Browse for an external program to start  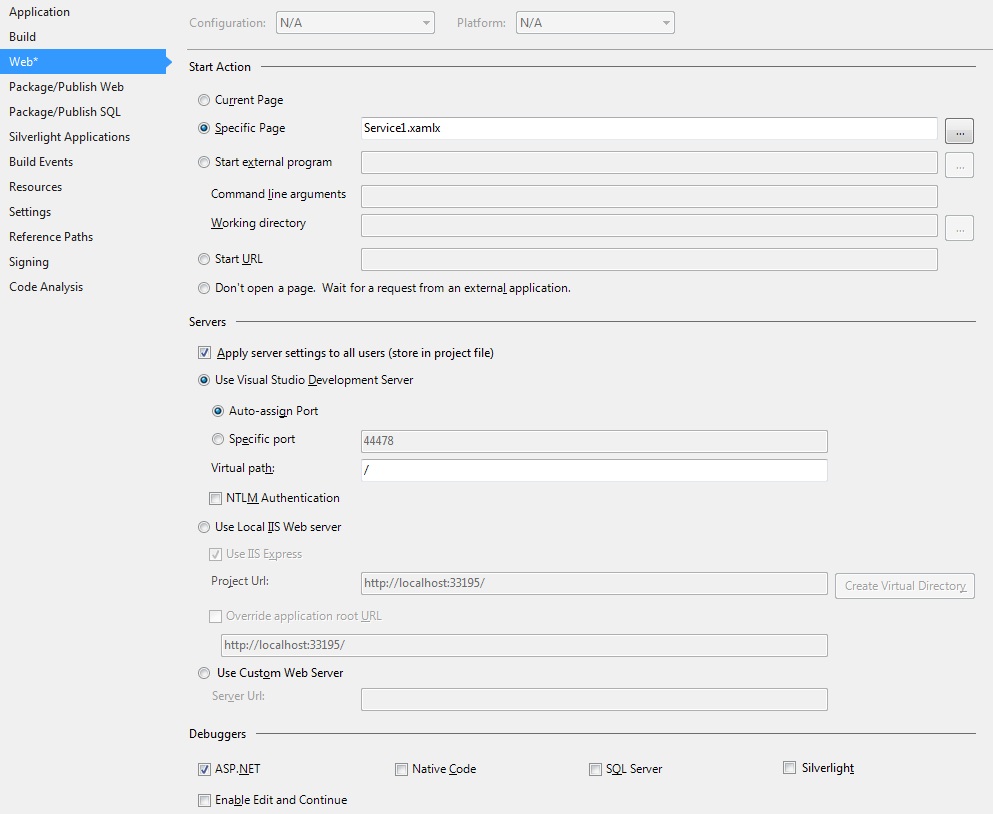pyautogui.click(x=958, y=165)
